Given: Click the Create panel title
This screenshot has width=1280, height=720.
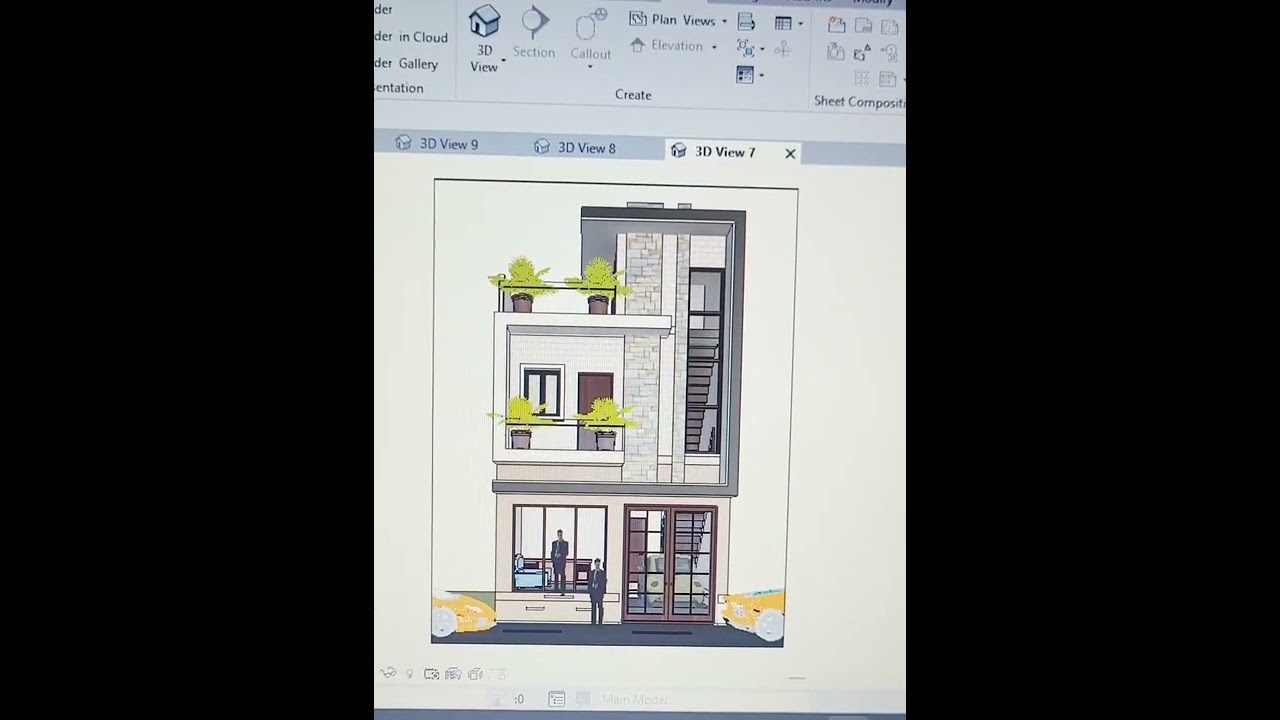Looking at the screenshot, I should click(633, 95).
